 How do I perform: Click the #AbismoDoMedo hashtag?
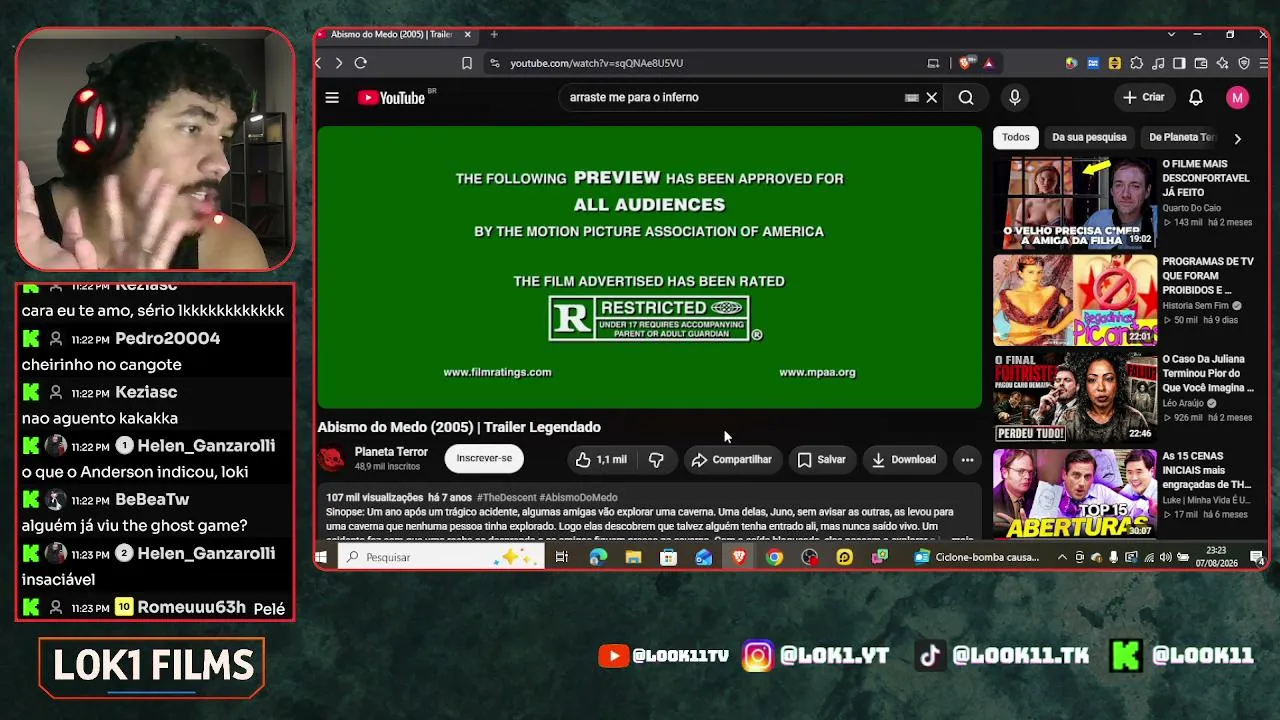578,497
